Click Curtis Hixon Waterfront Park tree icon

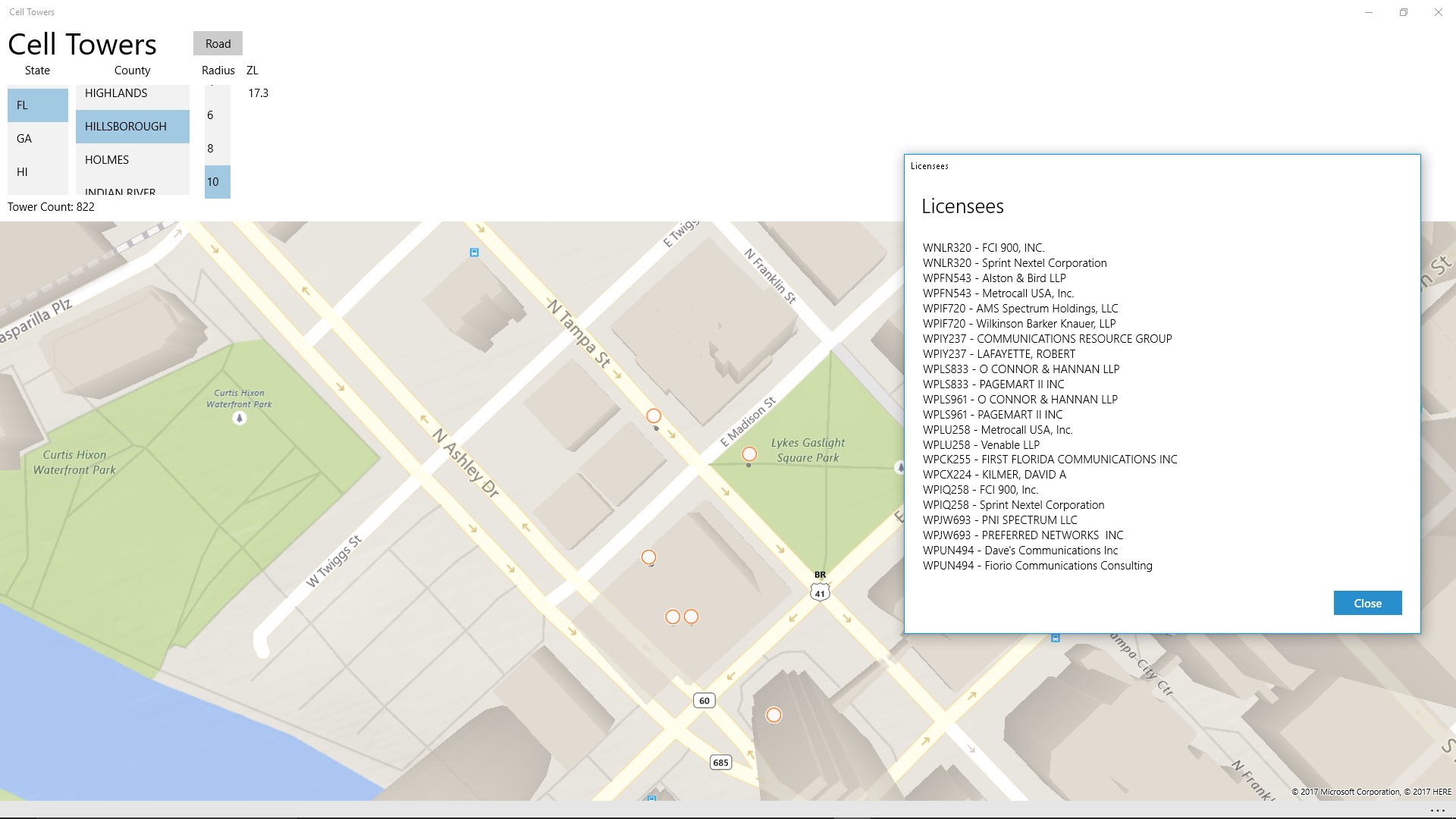pos(239,418)
